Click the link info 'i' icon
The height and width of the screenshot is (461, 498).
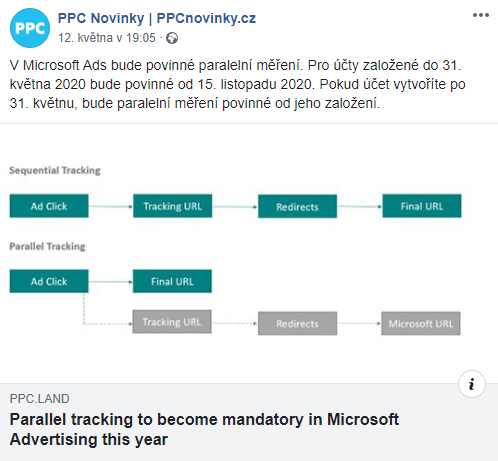[472, 384]
